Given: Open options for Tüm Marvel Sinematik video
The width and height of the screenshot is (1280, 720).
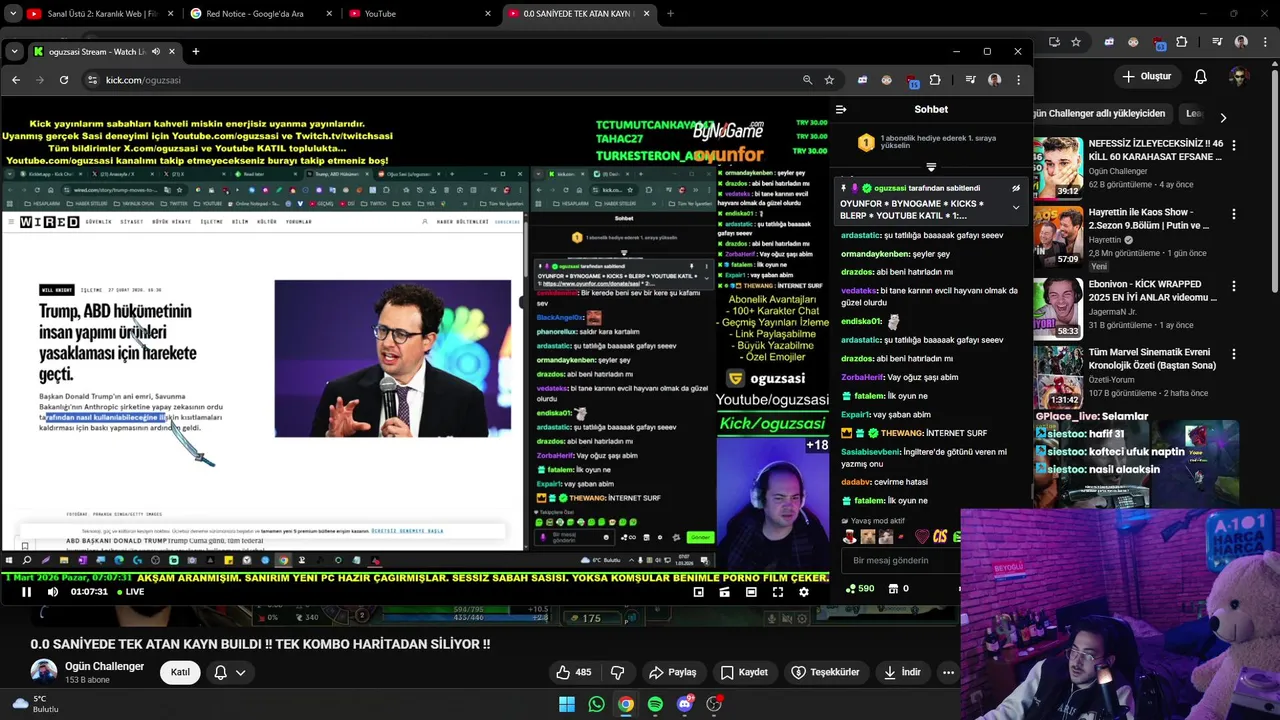Looking at the screenshot, I should [x=1233, y=354].
